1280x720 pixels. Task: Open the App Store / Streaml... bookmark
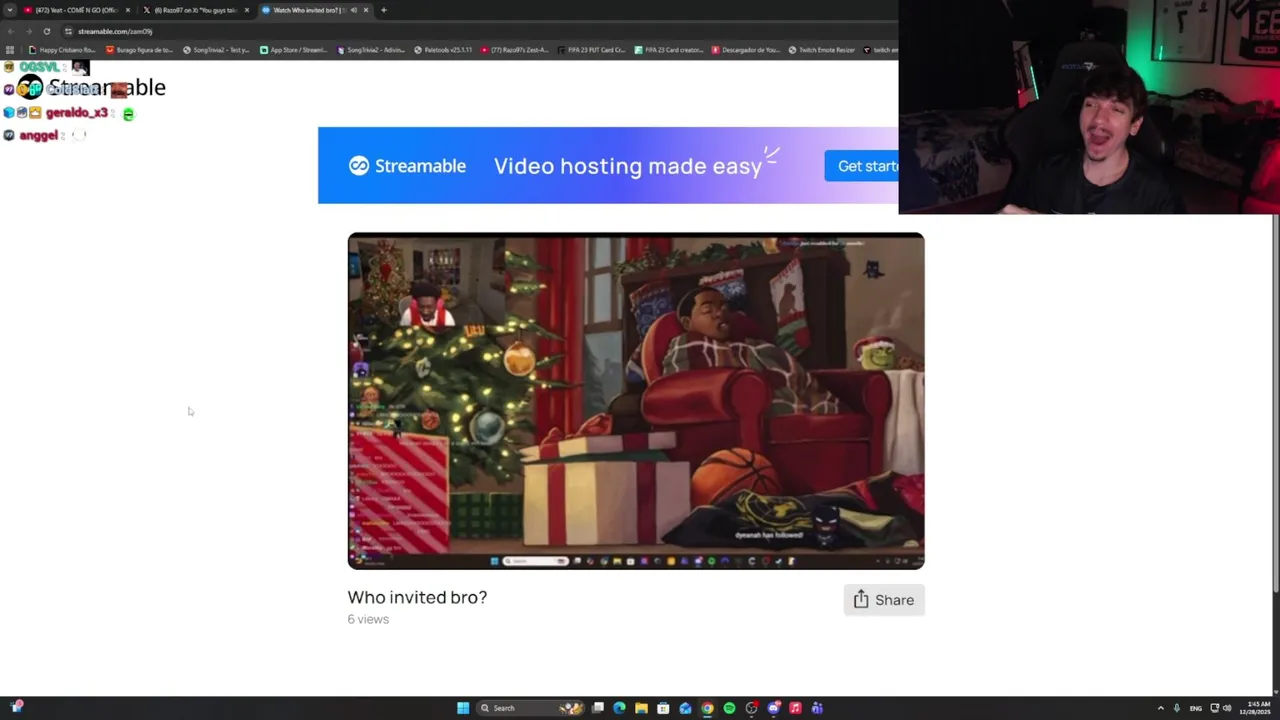[293, 50]
